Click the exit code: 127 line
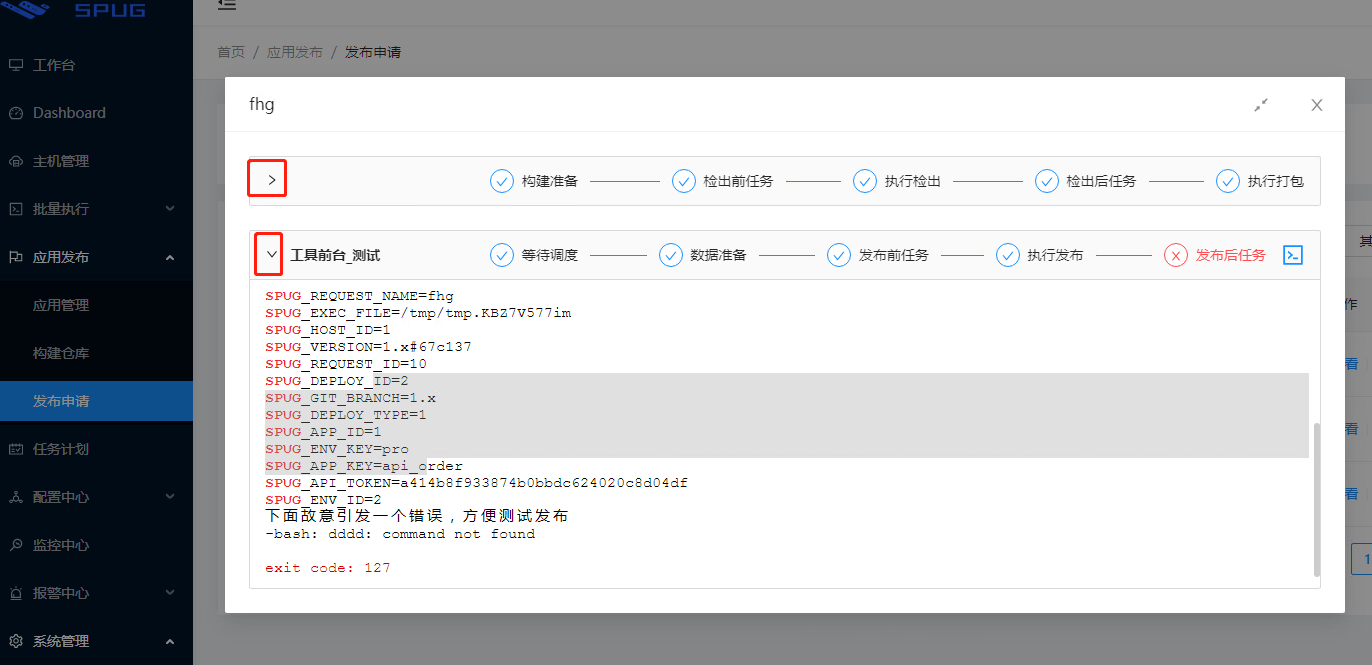 click(328, 568)
